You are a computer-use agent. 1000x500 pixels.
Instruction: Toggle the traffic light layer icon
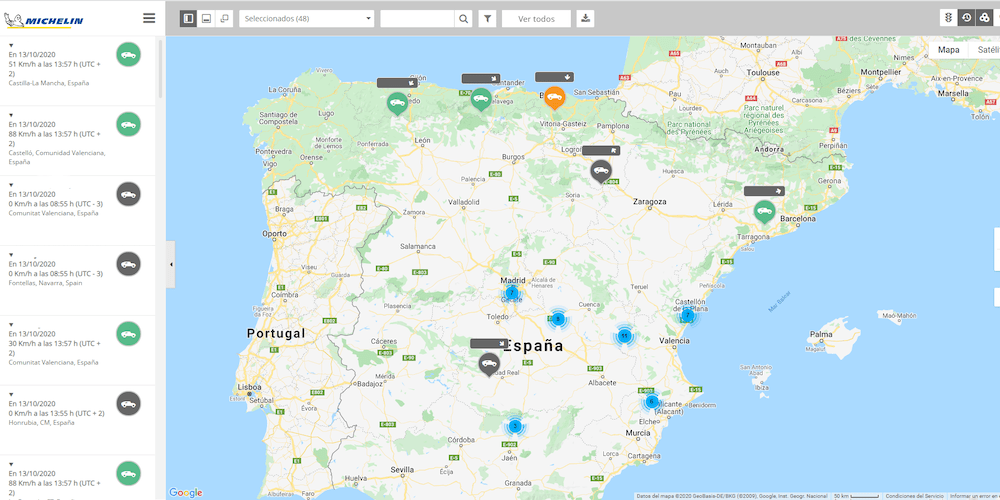pyautogui.click(x=948, y=18)
